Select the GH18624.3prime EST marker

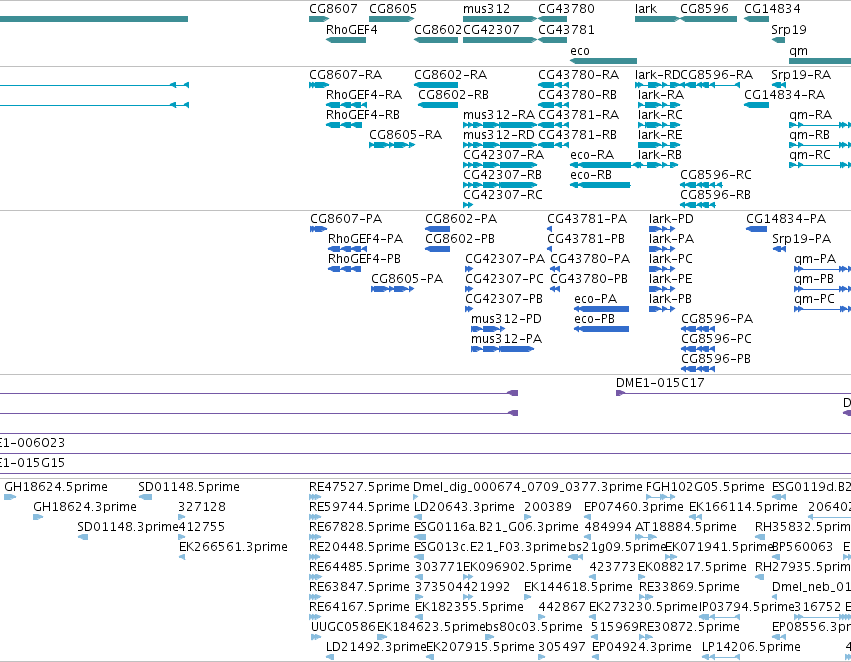[x=37, y=517]
